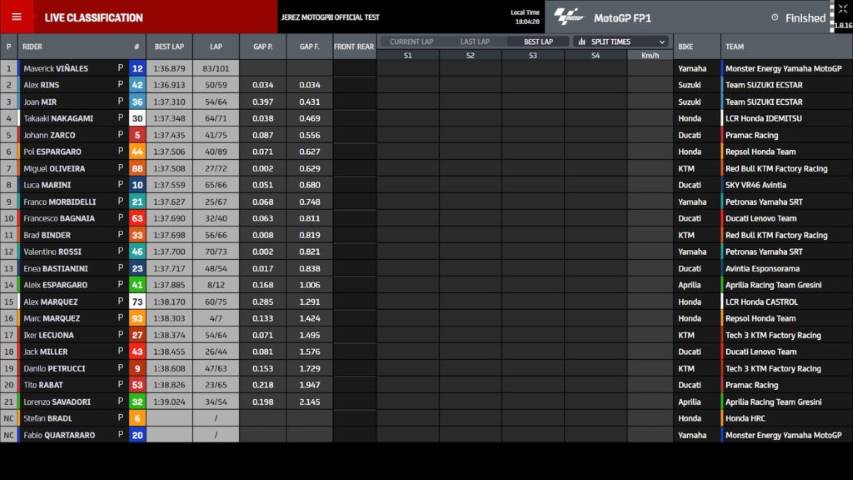Viewport: 853px width, 480px height.
Task: Click the MotoGP FP1 session label
Action: 622,18
